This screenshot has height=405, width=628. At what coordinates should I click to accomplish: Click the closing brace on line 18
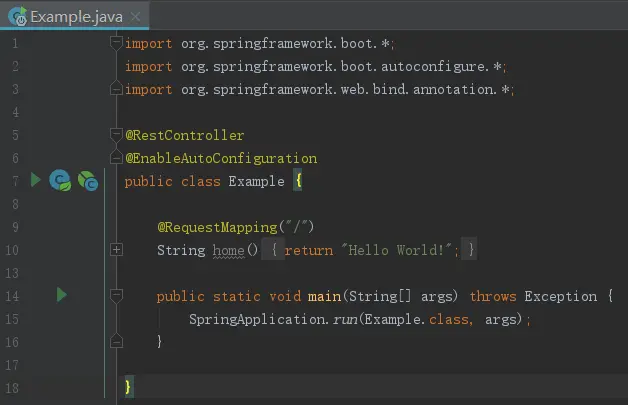pos(128,387)
